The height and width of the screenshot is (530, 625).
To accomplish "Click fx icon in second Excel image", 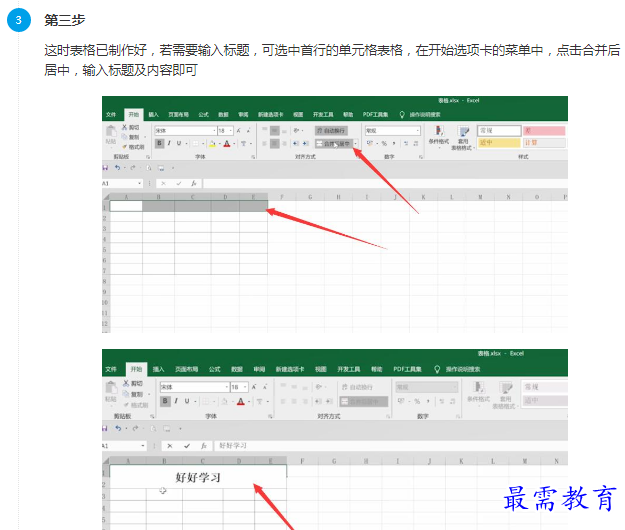I will tap(204, 446).
